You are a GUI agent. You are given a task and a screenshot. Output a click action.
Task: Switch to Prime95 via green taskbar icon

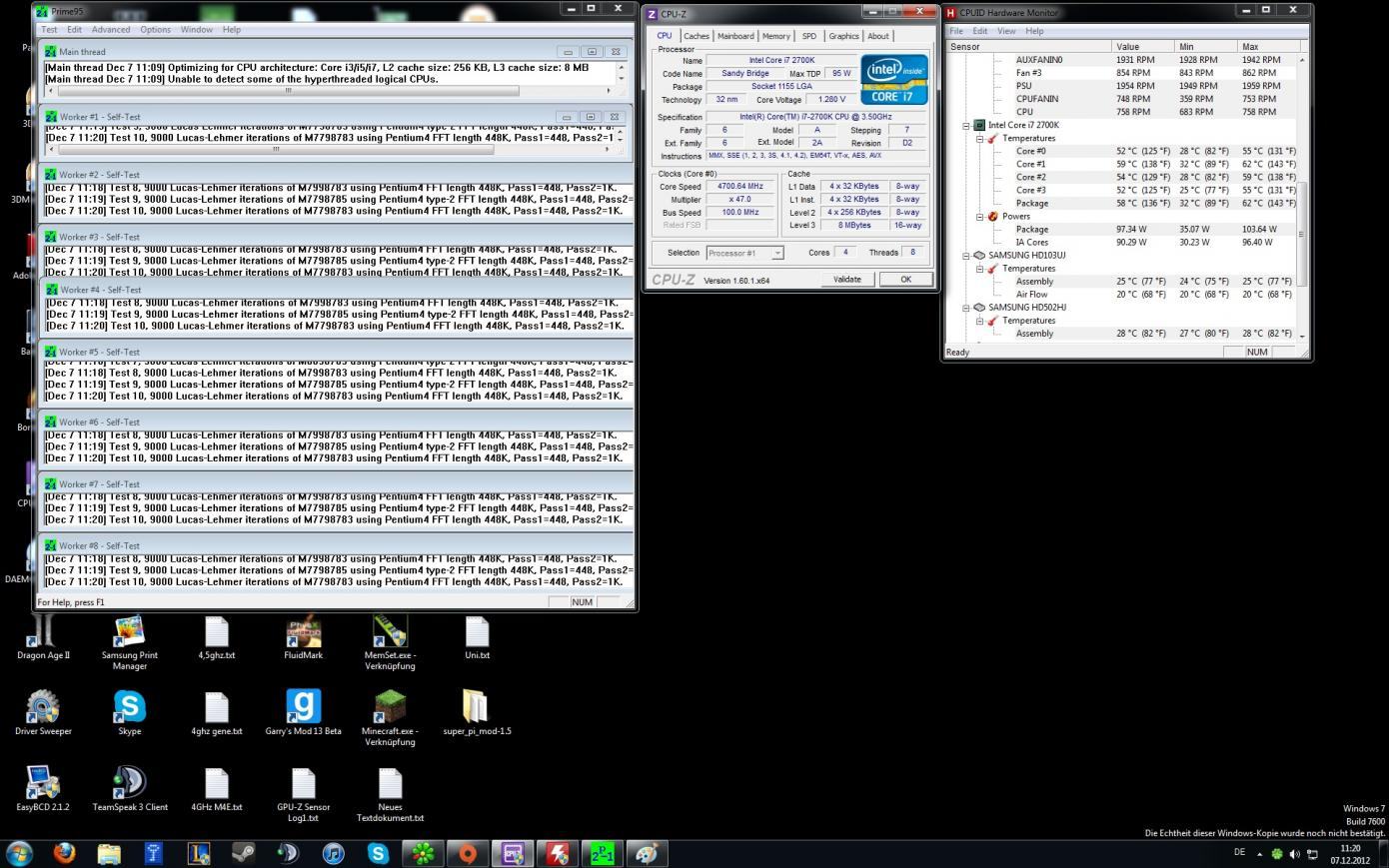point(603,853)
